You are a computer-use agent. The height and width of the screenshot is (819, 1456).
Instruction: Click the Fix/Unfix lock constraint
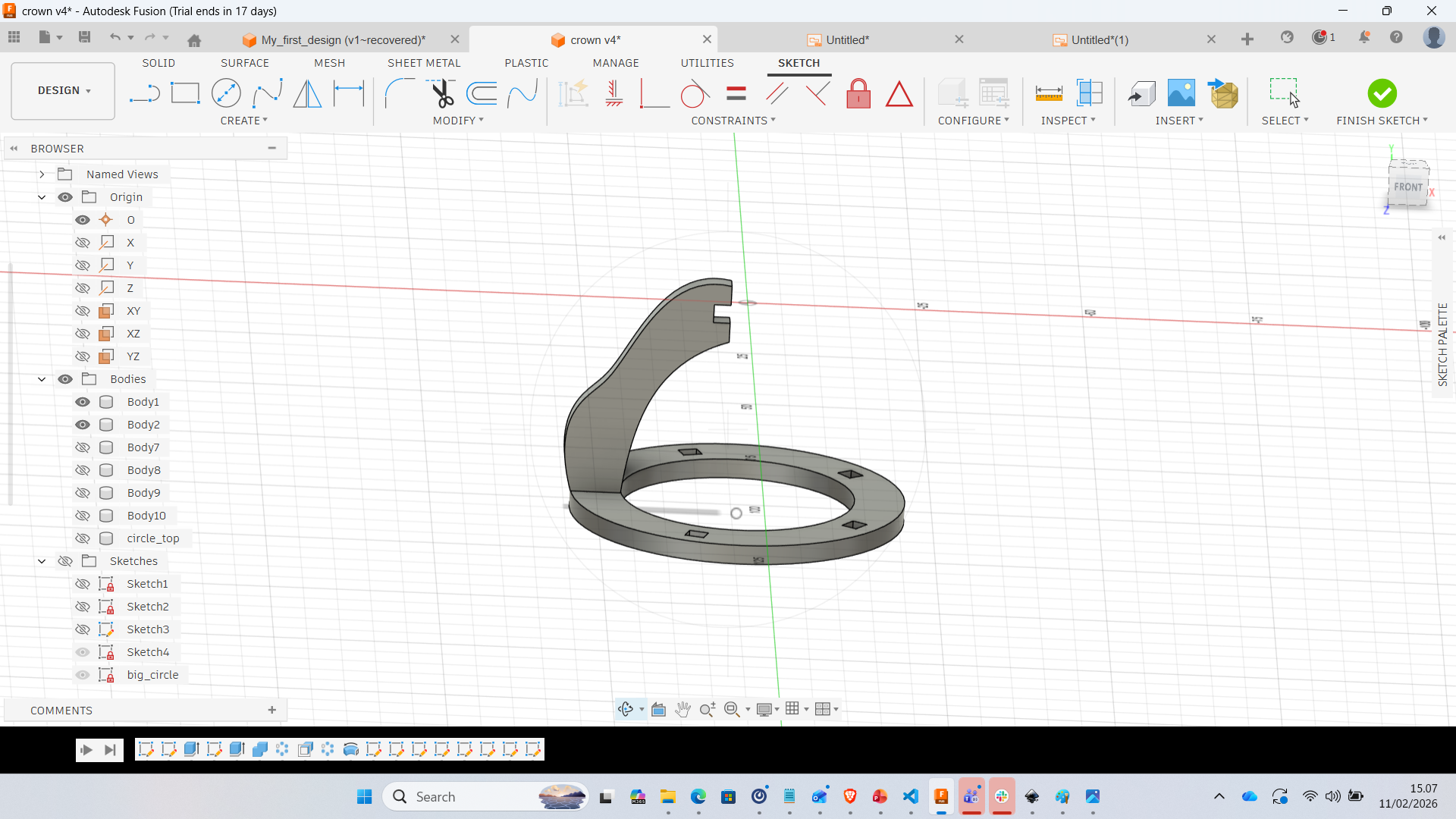point(858,94)
